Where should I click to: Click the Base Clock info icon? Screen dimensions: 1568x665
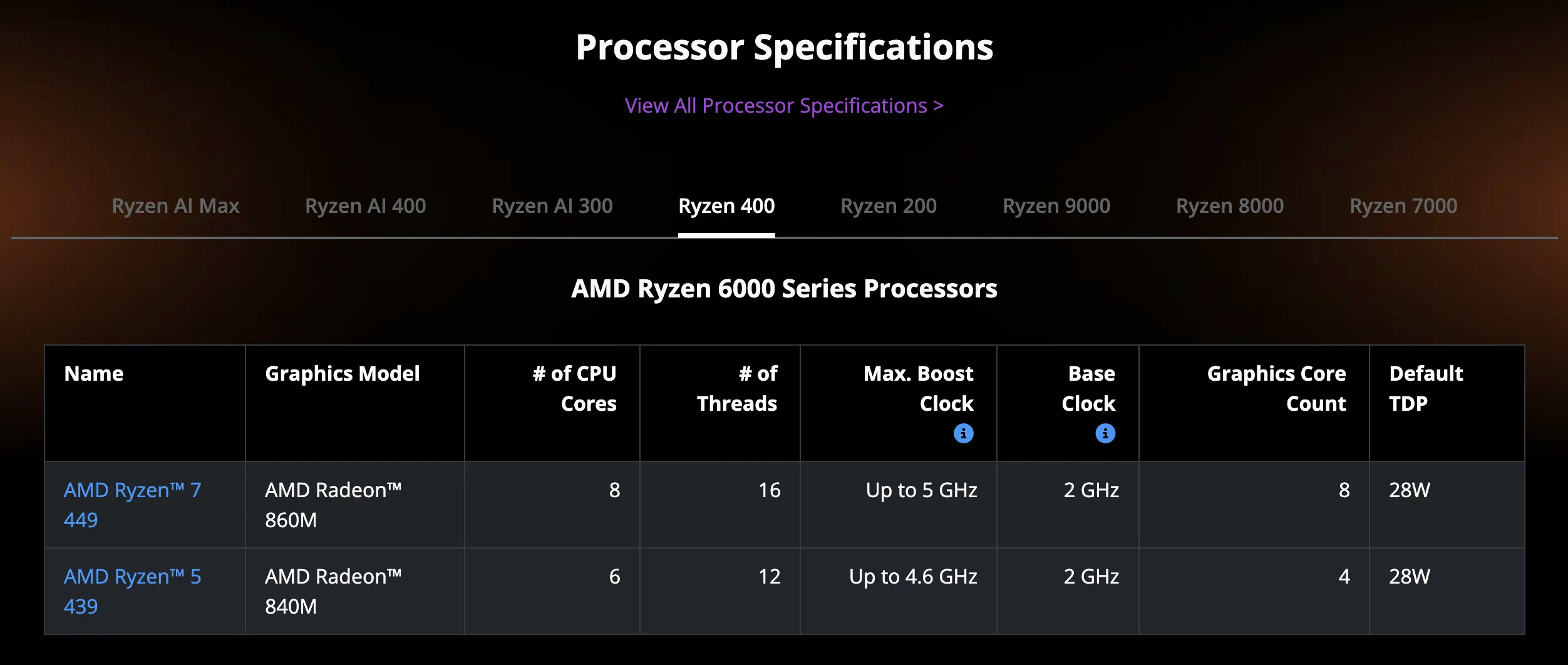pyautogui.click(x=1105, y=433)
